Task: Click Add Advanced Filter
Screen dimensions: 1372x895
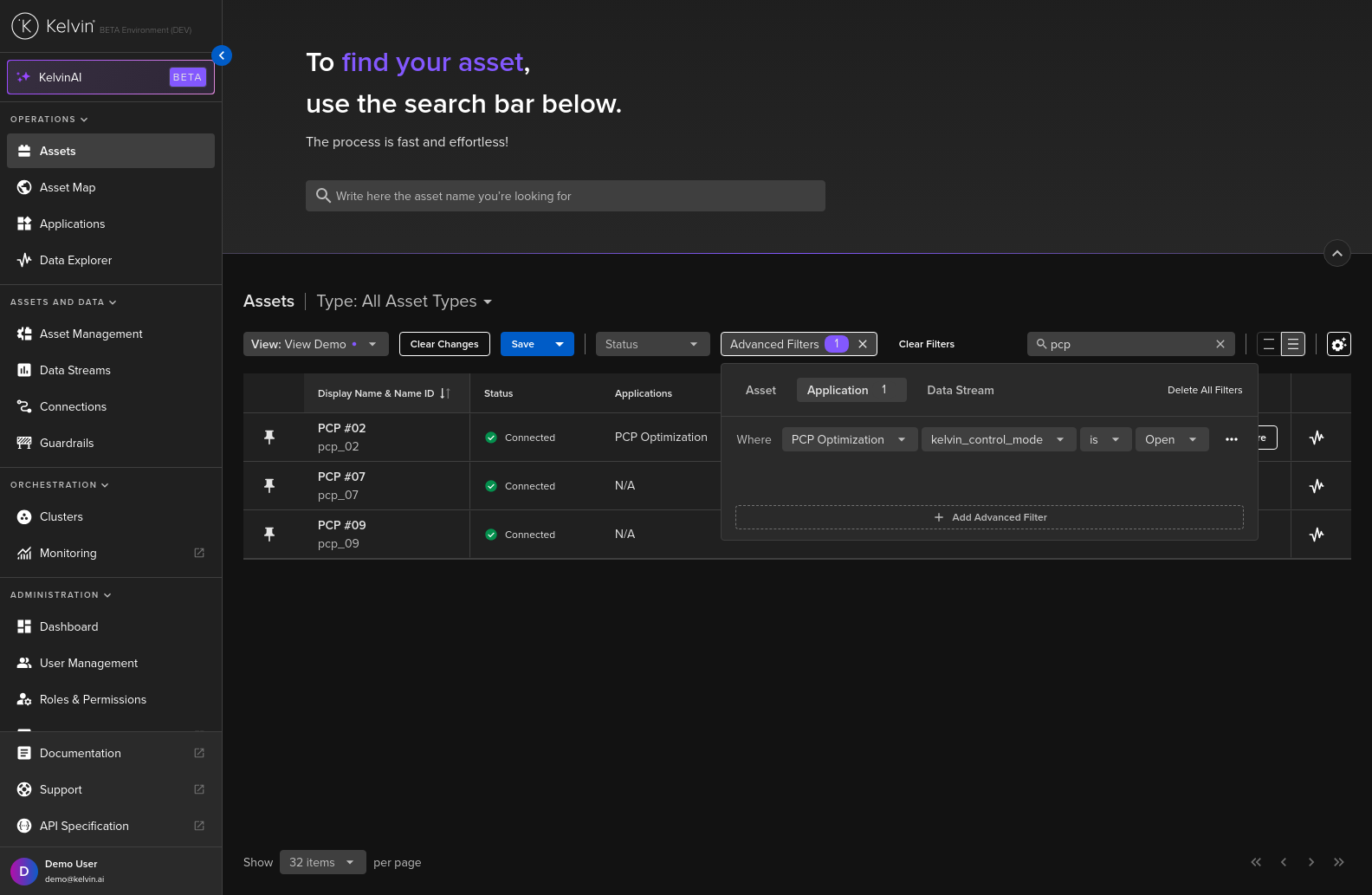Action: pos(989,517)
